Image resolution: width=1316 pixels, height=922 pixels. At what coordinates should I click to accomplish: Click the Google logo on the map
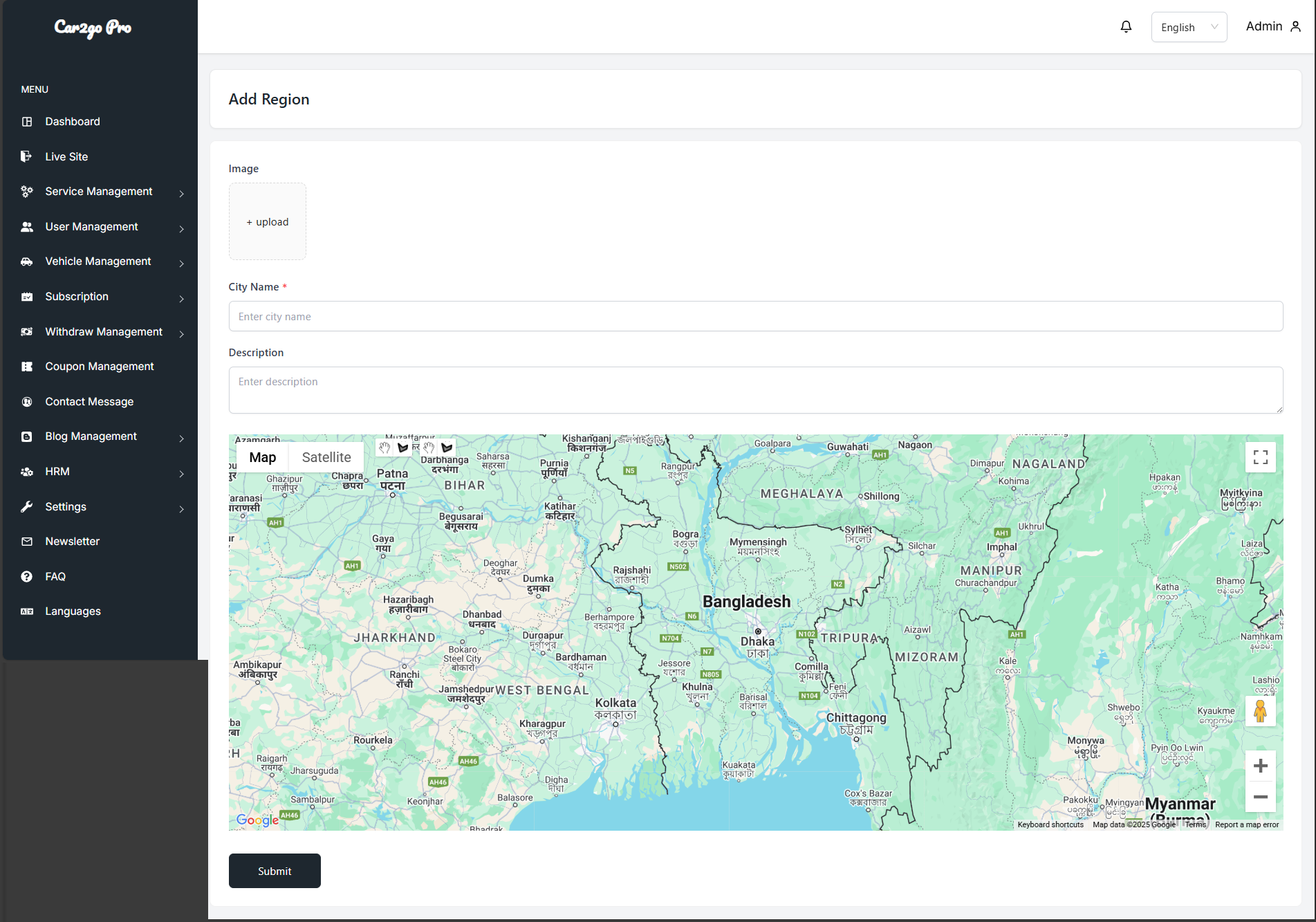click(x=257, y=820)
